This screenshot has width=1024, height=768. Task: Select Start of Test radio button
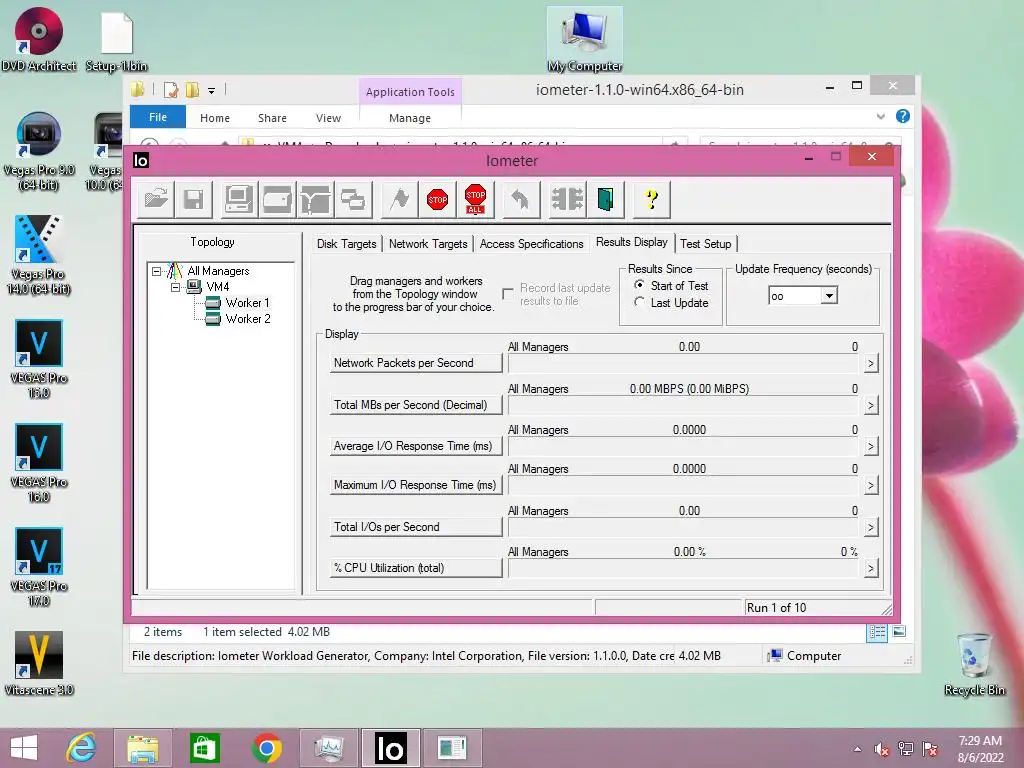click(x=639, y=285)
